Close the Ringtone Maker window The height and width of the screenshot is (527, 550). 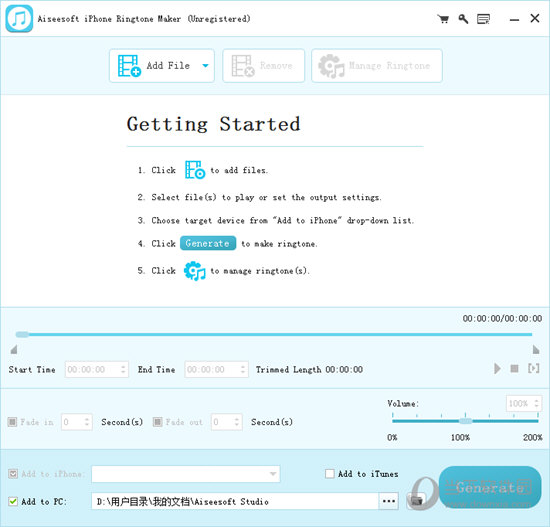(x=535, y=19)
